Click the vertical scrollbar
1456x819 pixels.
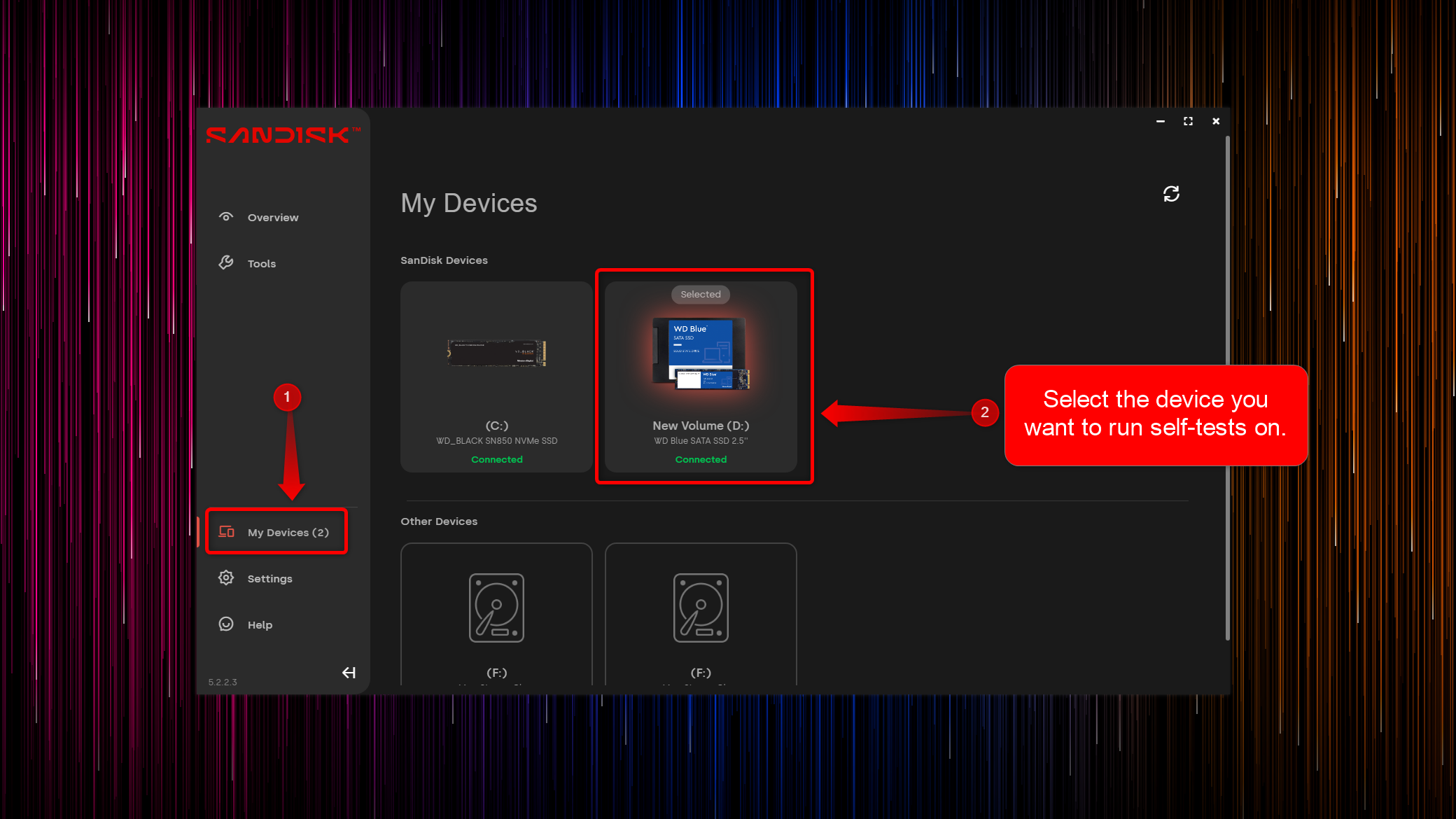point(1227,388)
